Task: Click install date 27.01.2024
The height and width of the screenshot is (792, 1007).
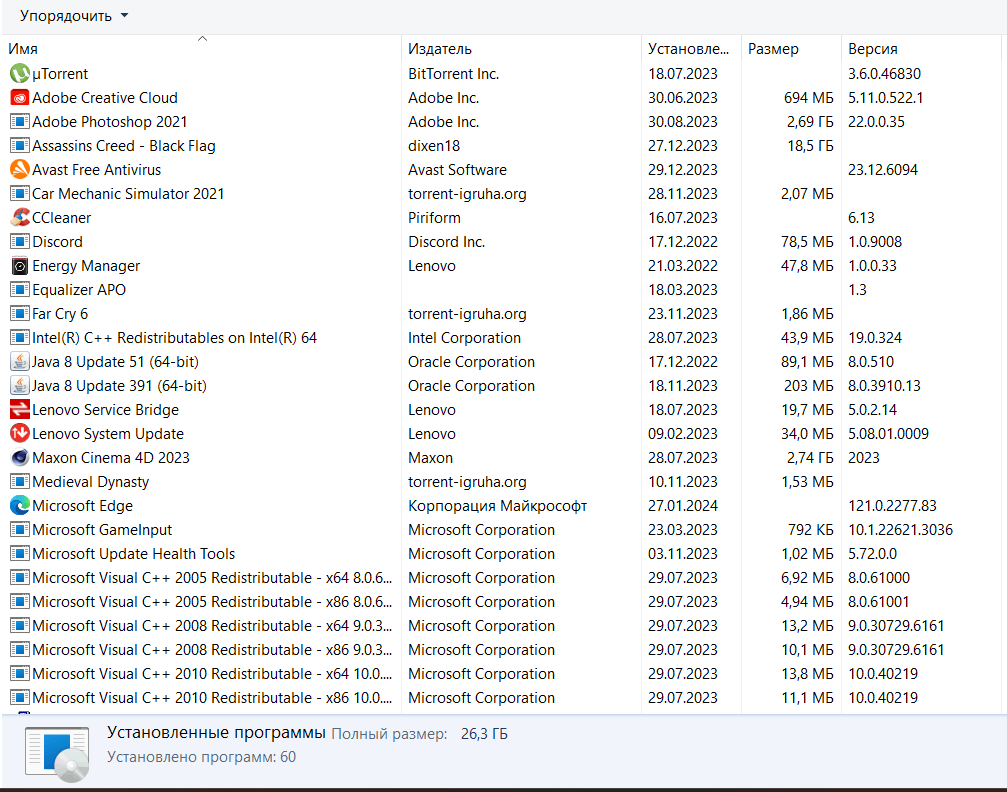Action: pyautogui.click(x=683, y=506)
